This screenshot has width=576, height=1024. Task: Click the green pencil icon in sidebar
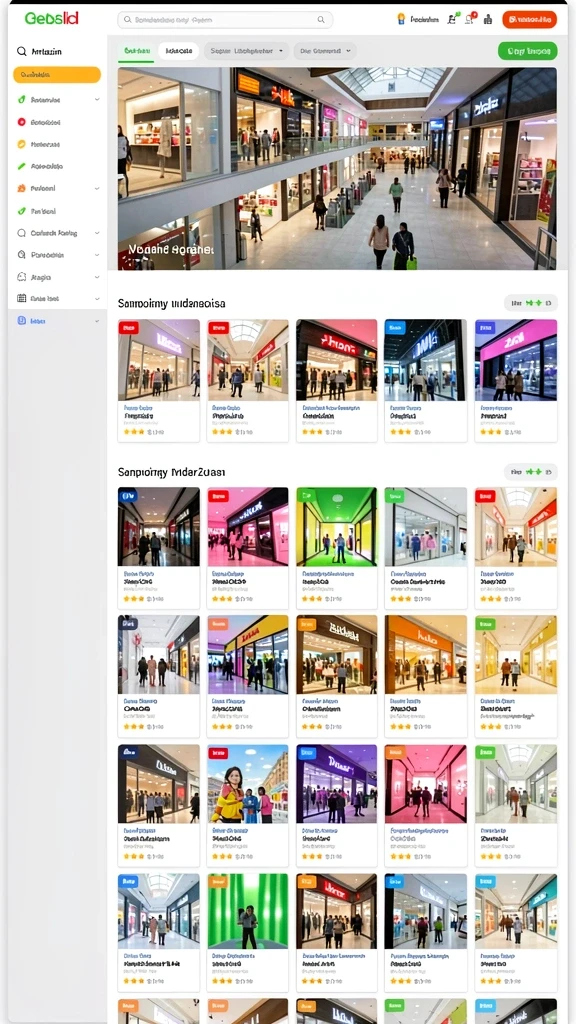[22, 166]
